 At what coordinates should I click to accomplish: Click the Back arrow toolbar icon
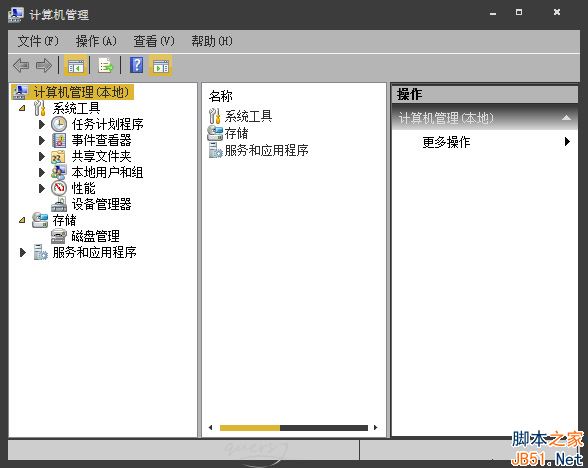point(21,66)
